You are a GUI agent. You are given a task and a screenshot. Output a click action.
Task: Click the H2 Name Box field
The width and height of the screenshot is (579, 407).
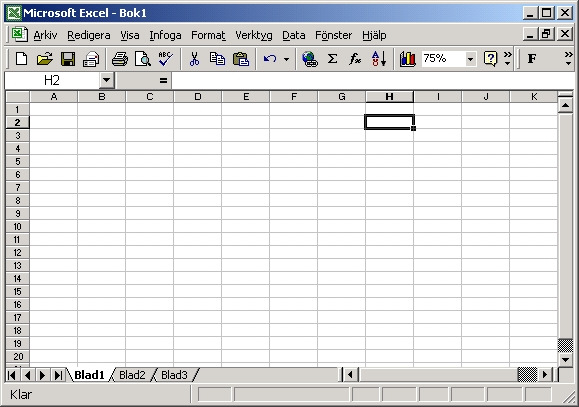[52, 80]
